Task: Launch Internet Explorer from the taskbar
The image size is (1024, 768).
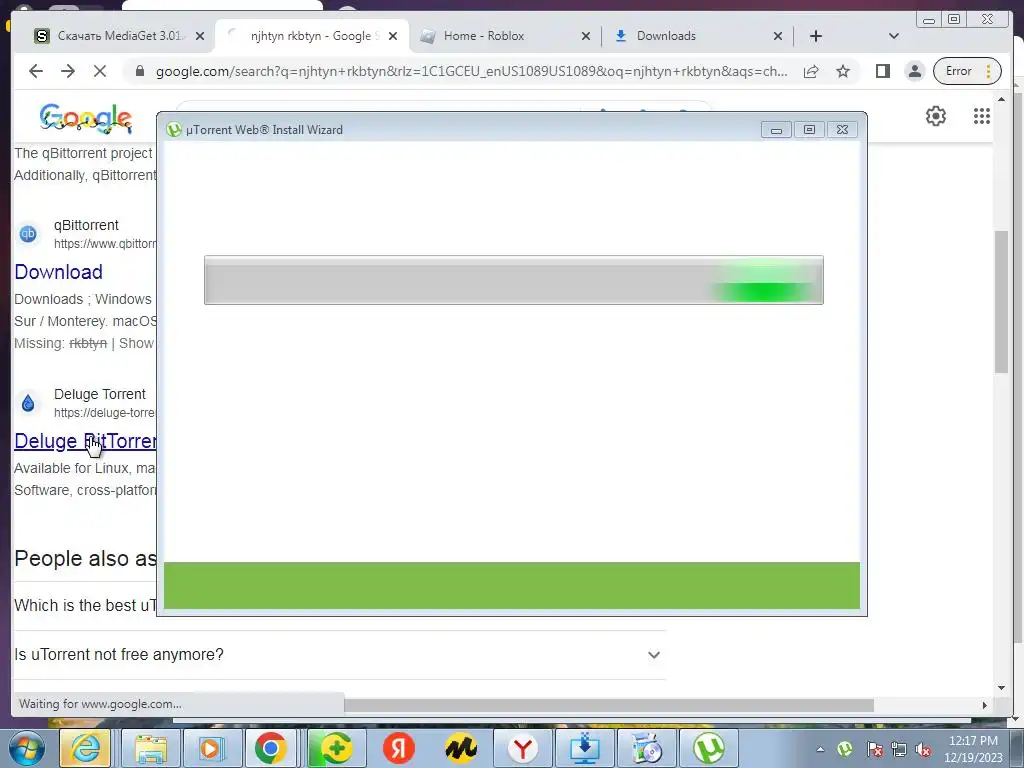Action: 86,748
